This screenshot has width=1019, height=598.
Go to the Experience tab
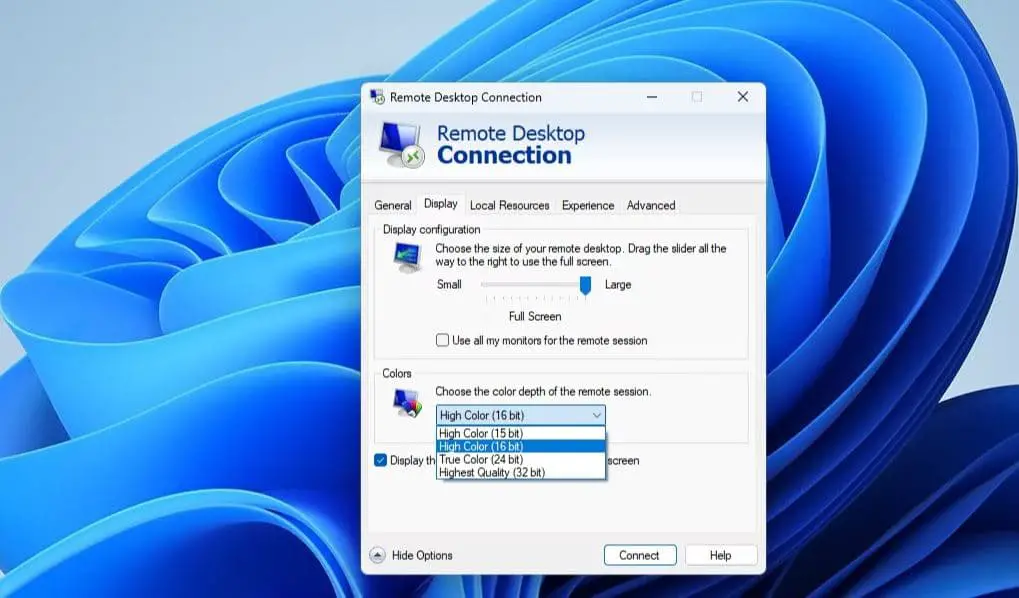coord(588,205)
